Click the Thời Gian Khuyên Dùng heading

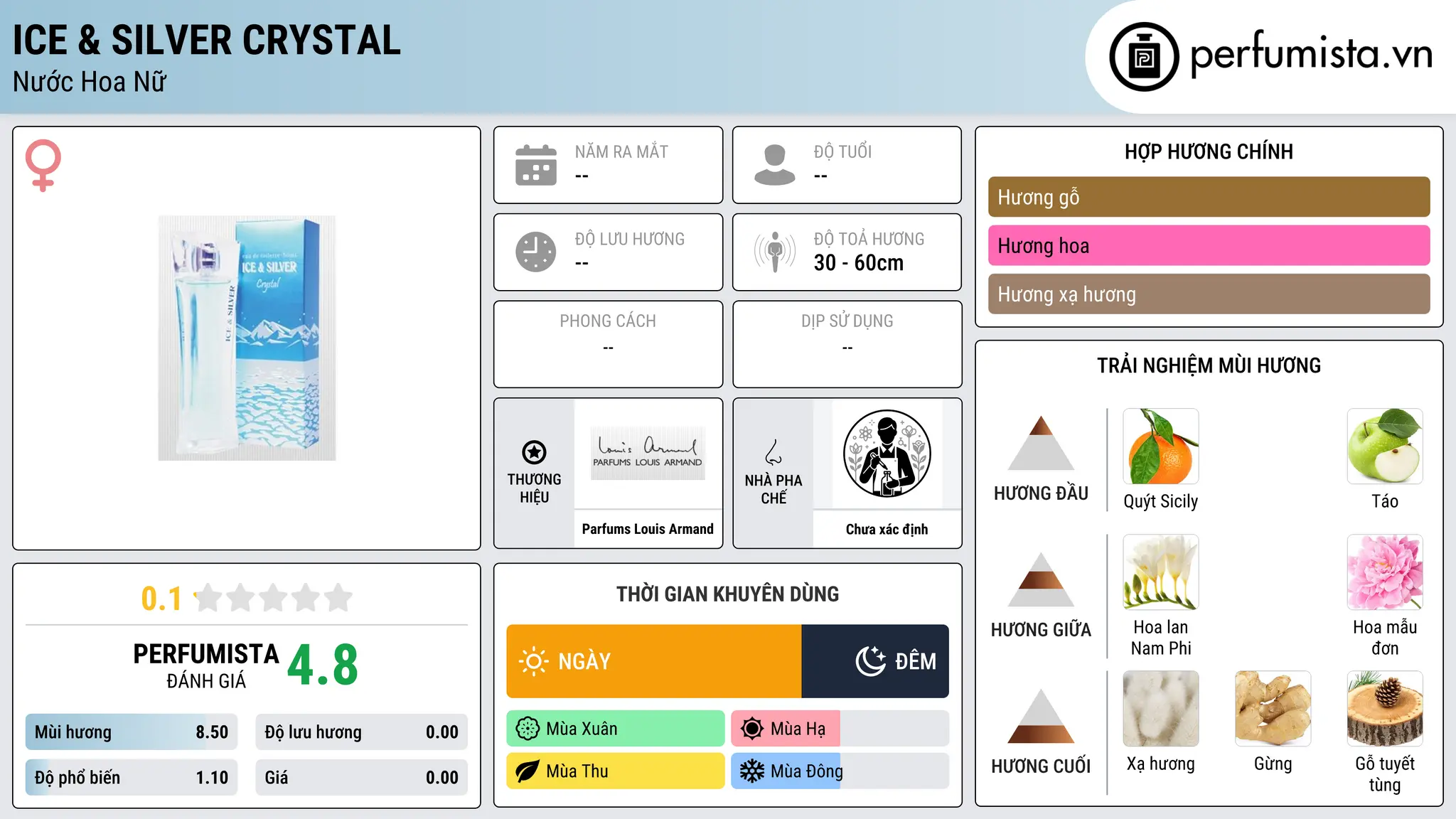pyautogui.click(x=727, y=594)
